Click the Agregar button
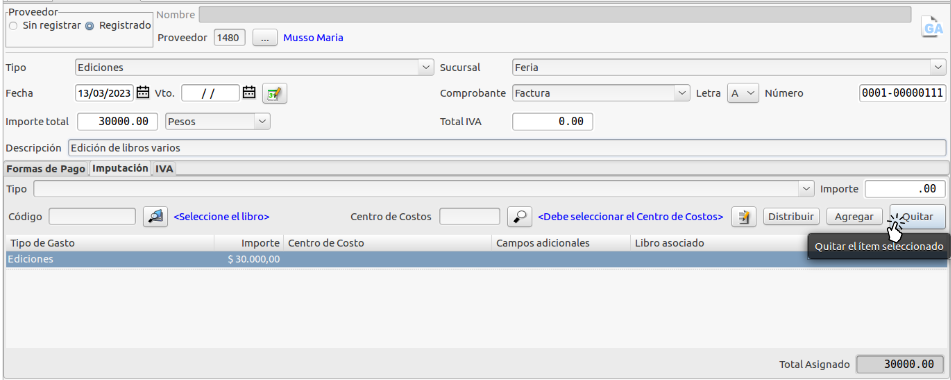Image resolution: width=951 pixels, height=380 pixels. pyautogui.click(x=854, y=216)
